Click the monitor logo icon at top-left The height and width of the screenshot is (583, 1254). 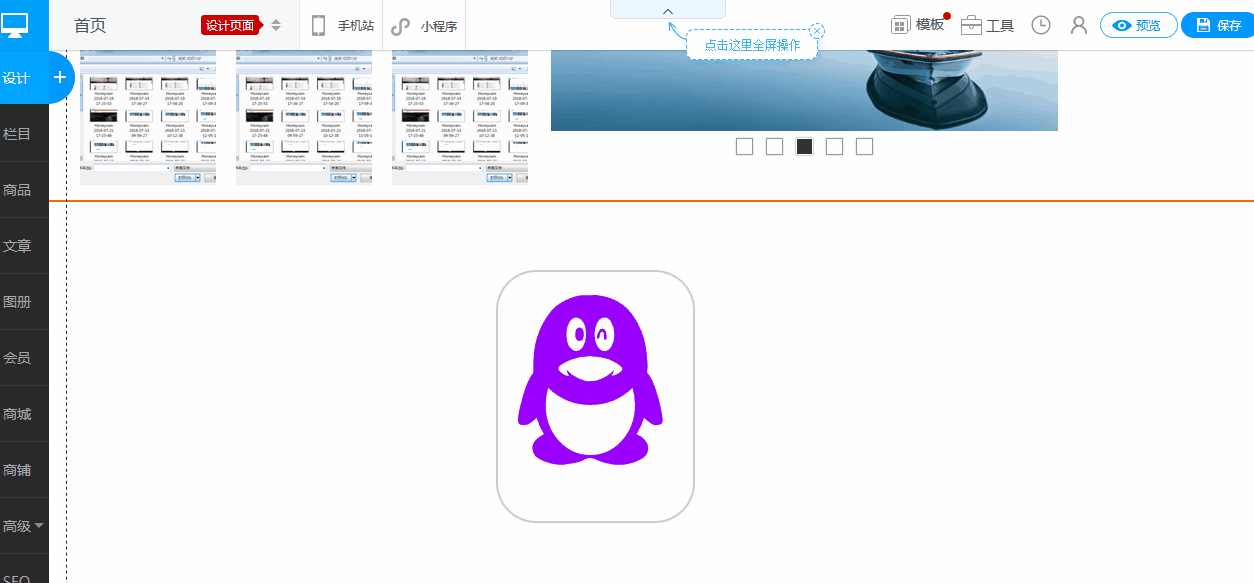tap(15, 24)
